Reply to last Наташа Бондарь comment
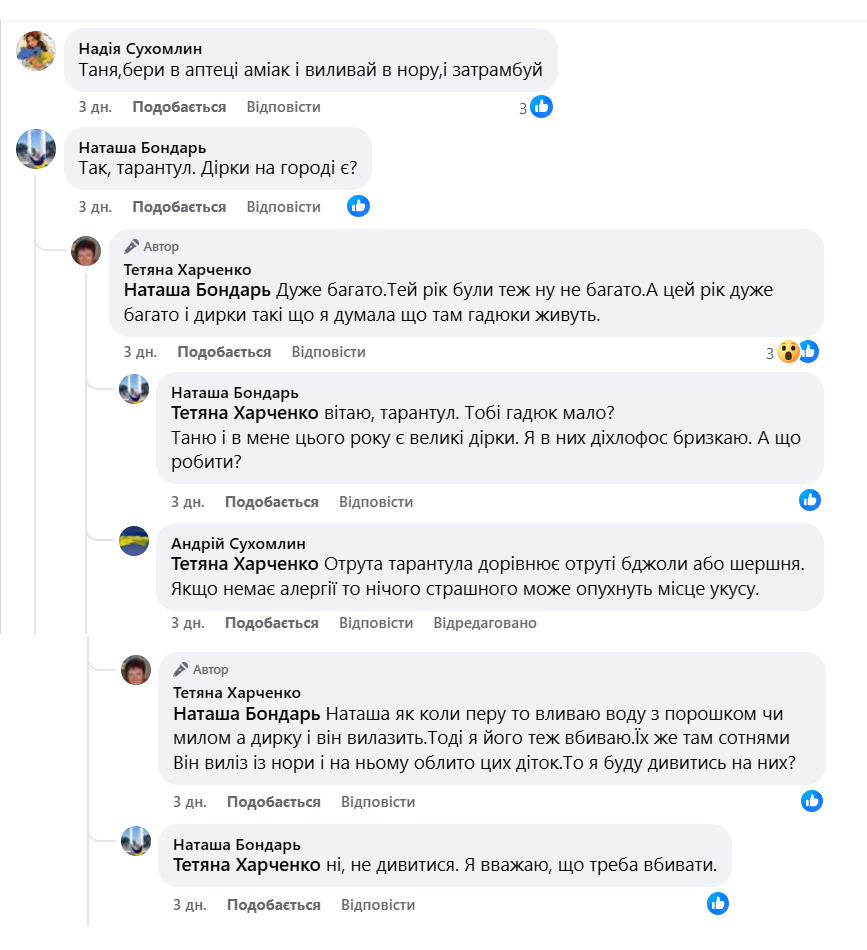This screenshot has height=950, width=867. tap(378, 905)
